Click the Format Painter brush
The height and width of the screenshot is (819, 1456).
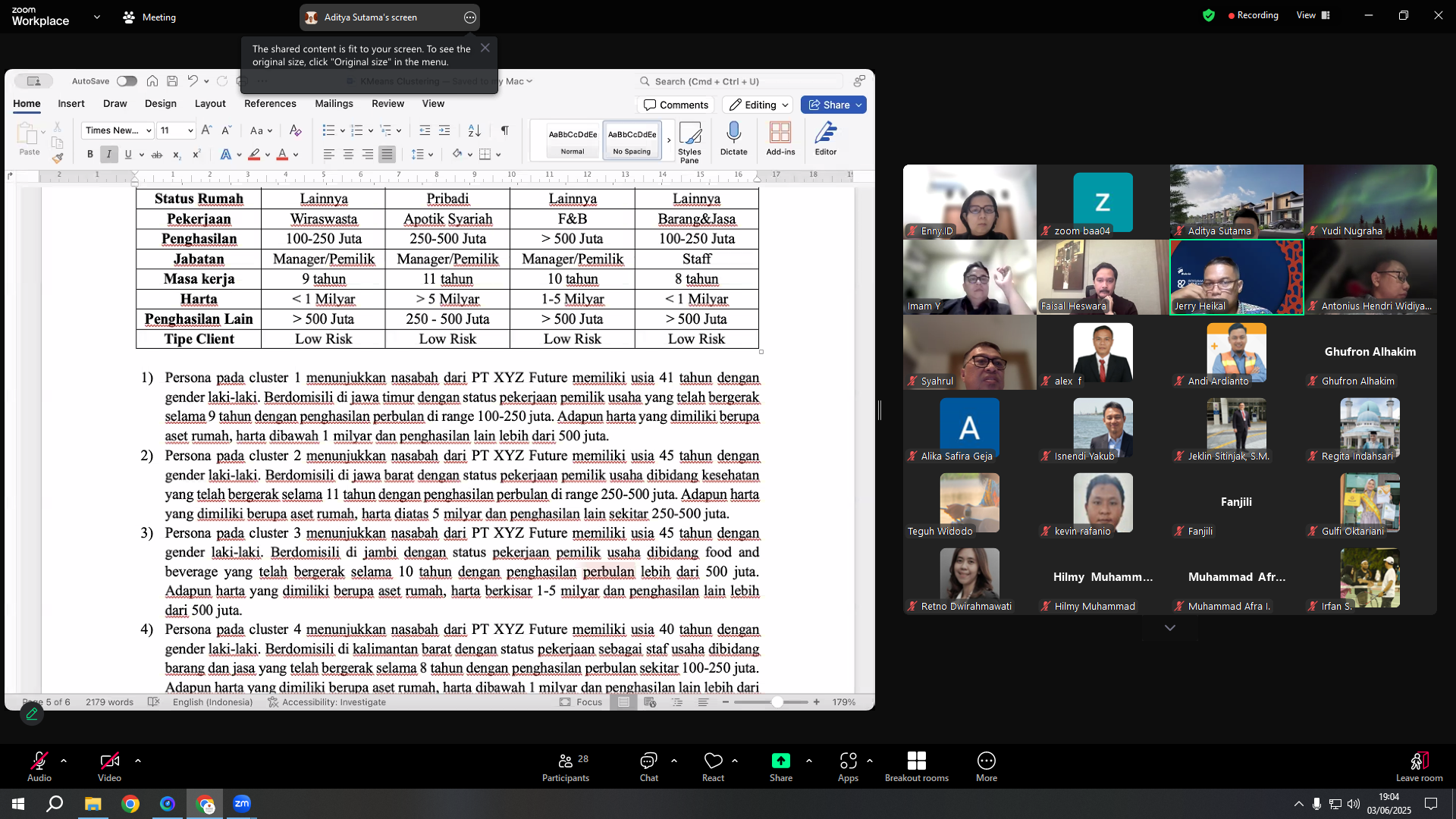coord(58,158)
